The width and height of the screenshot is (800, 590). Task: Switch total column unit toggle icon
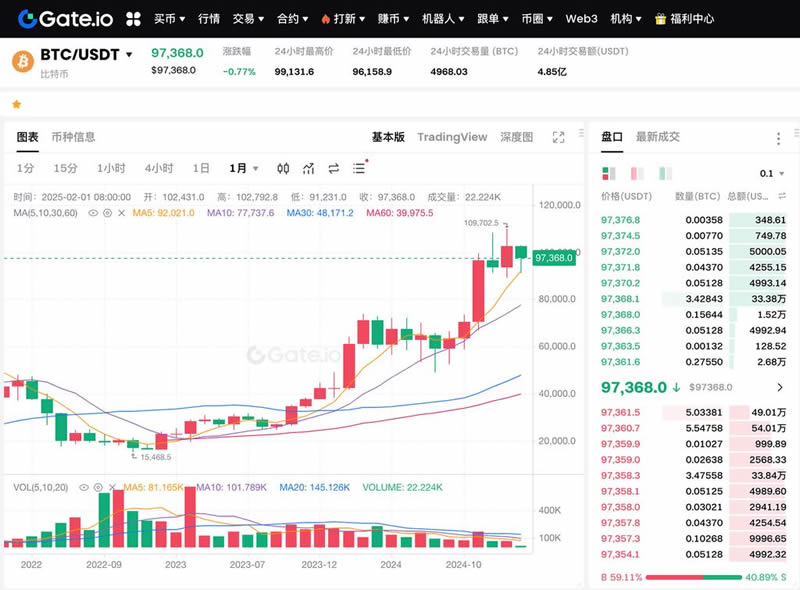coord(782,196)
